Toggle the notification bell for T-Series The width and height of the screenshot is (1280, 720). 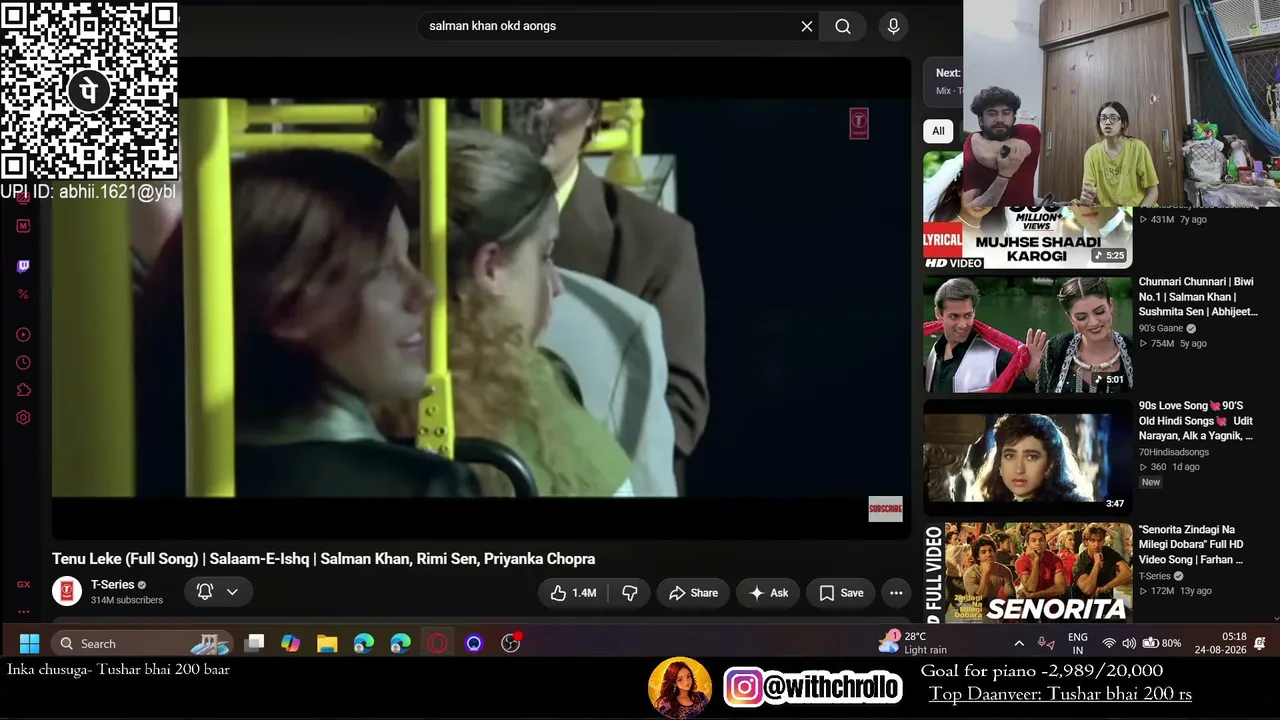[205, 592]
